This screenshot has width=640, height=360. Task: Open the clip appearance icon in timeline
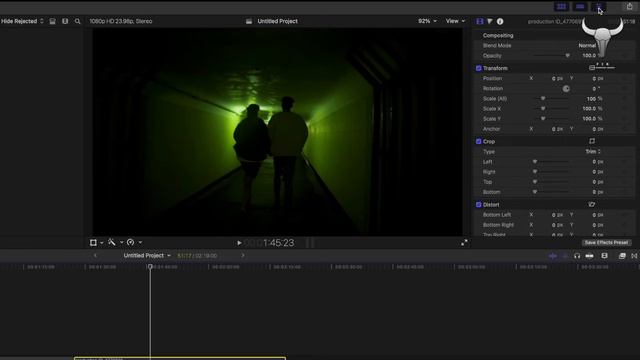[604, 256]
